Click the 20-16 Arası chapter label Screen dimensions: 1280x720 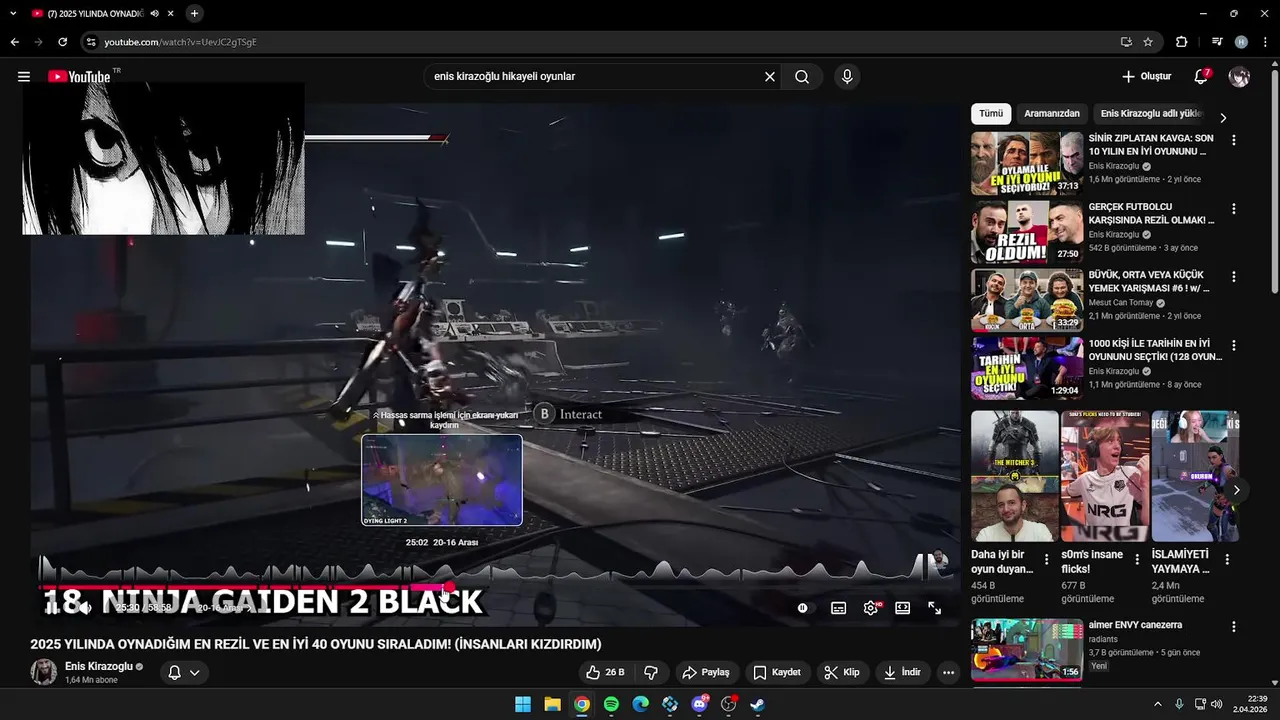pyautogui.click(x=221, y=607)
